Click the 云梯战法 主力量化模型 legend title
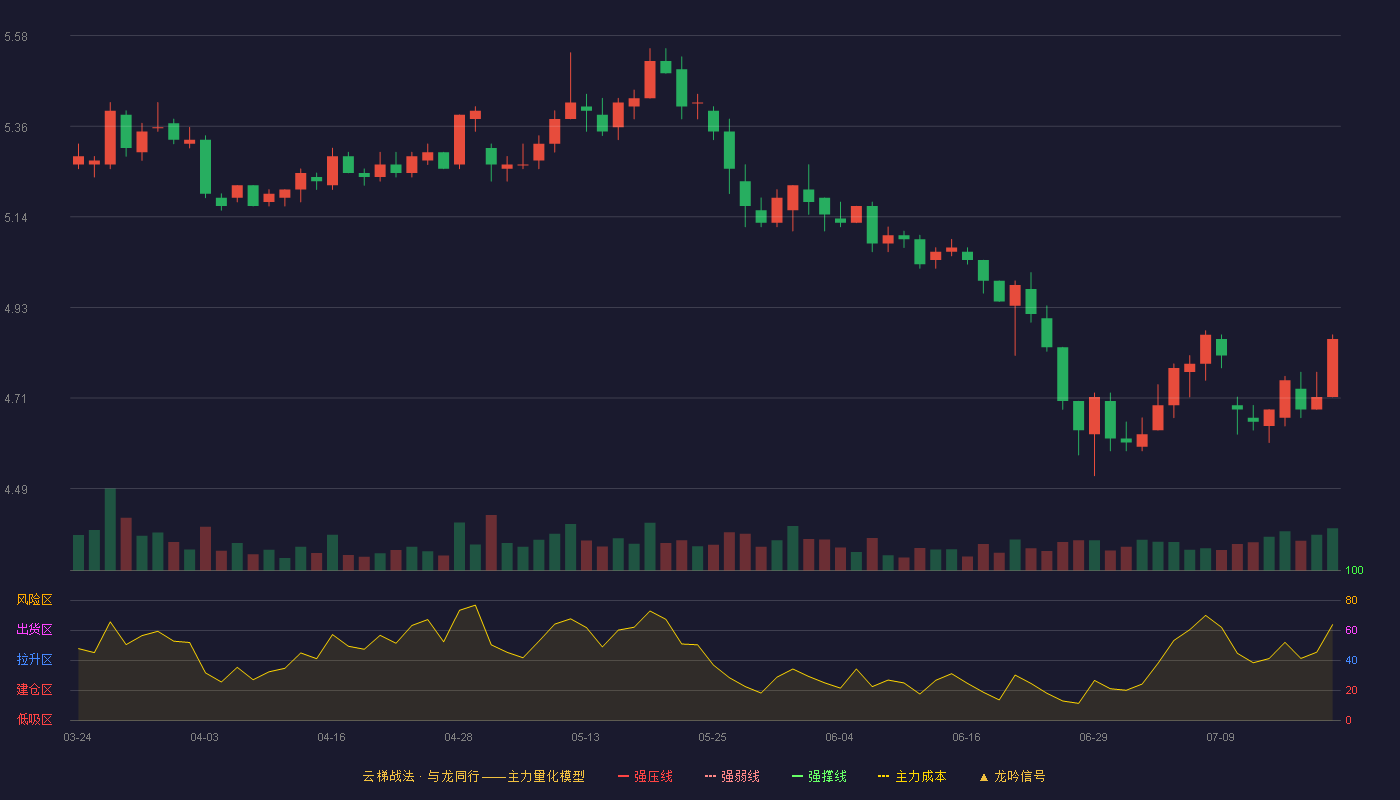The height and width of the screenshot is (800, 1400). coord(473,776)
